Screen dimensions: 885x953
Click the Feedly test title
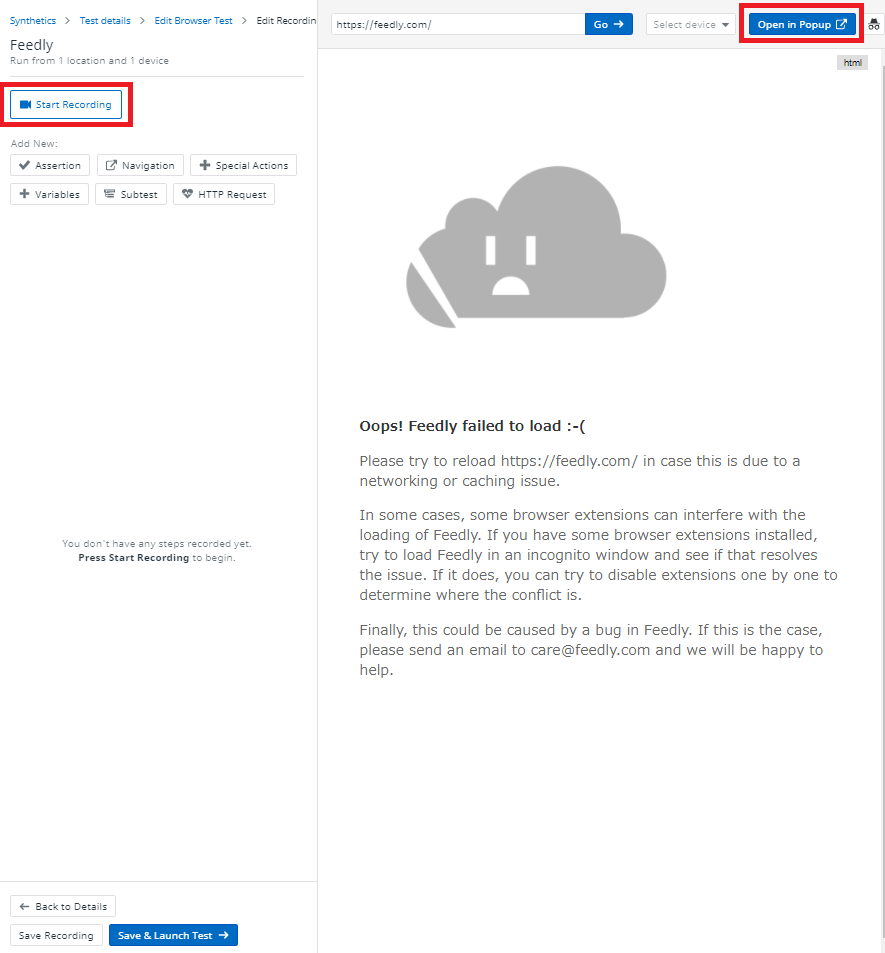[32, 45]
